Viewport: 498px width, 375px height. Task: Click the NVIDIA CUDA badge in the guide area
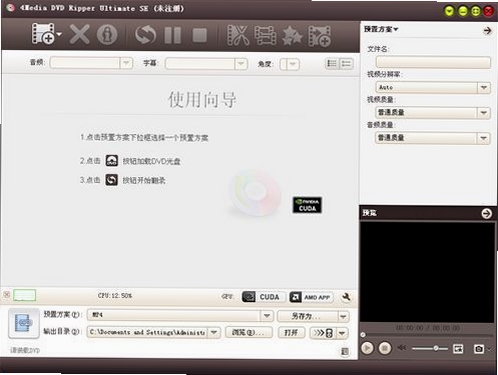click(307, 205)
